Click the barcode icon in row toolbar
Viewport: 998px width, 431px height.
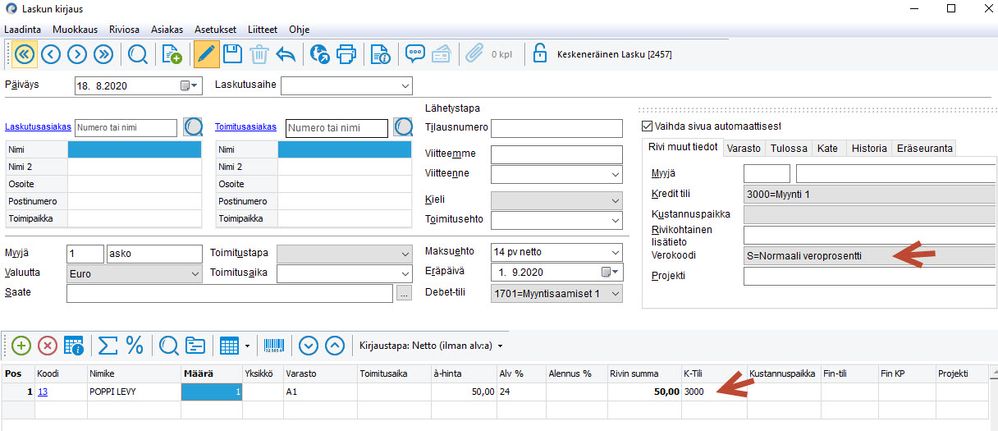coord(274,346)
